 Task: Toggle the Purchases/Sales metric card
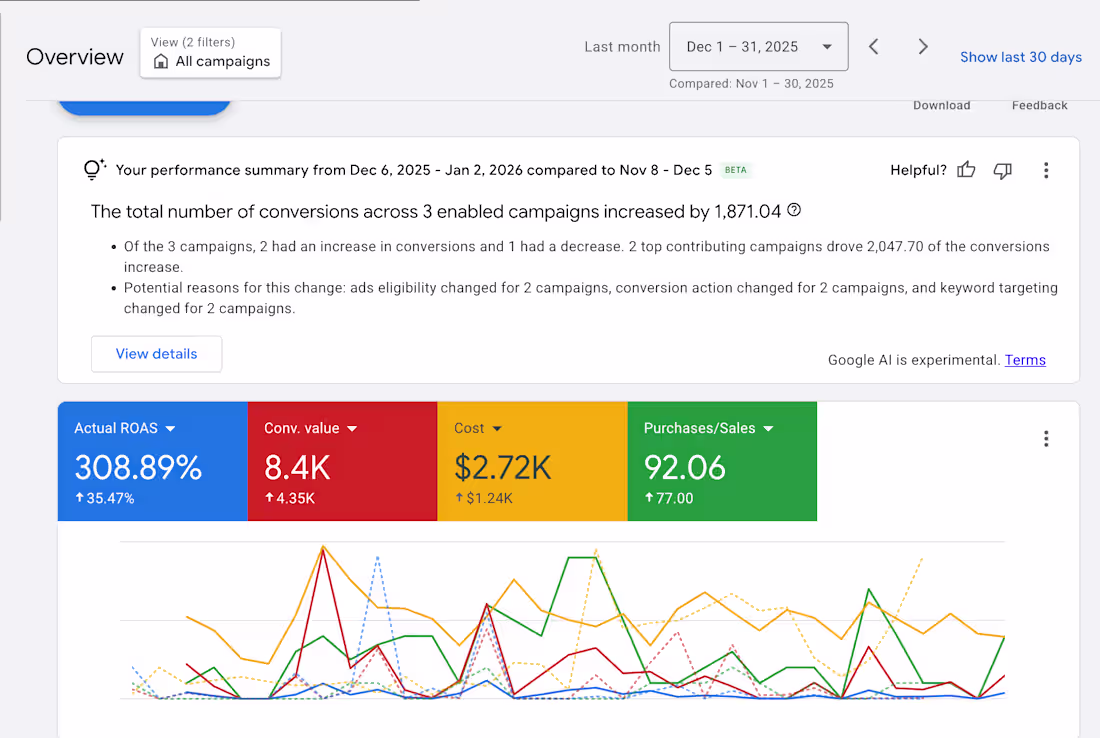722,462
